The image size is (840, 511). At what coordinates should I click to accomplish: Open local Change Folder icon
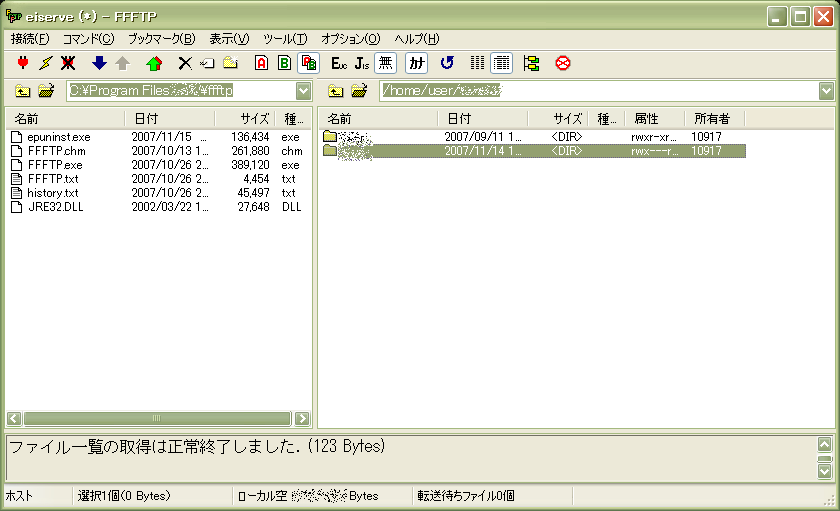[x=46, y=91]
